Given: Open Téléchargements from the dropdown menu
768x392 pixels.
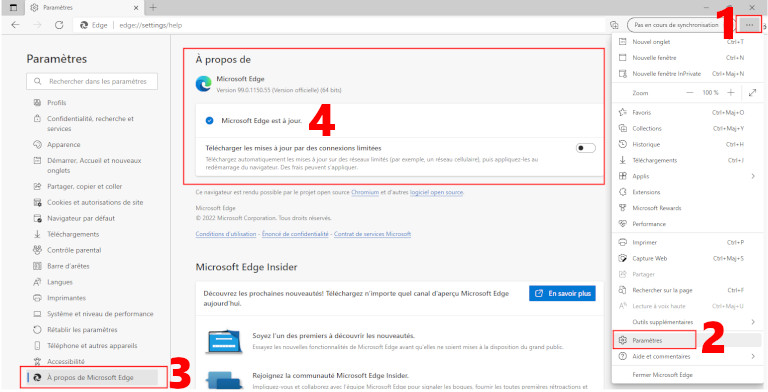Looking at the screenshot, I should click(x=686, y=160).
